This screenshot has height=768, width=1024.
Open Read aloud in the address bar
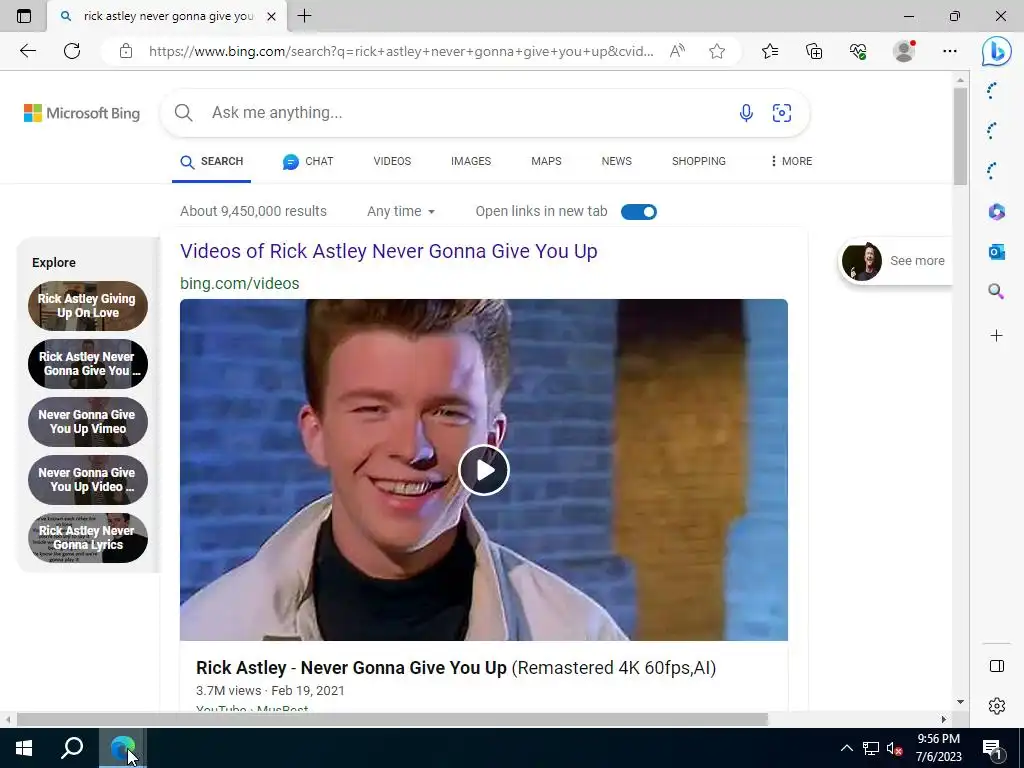[677, 51]
